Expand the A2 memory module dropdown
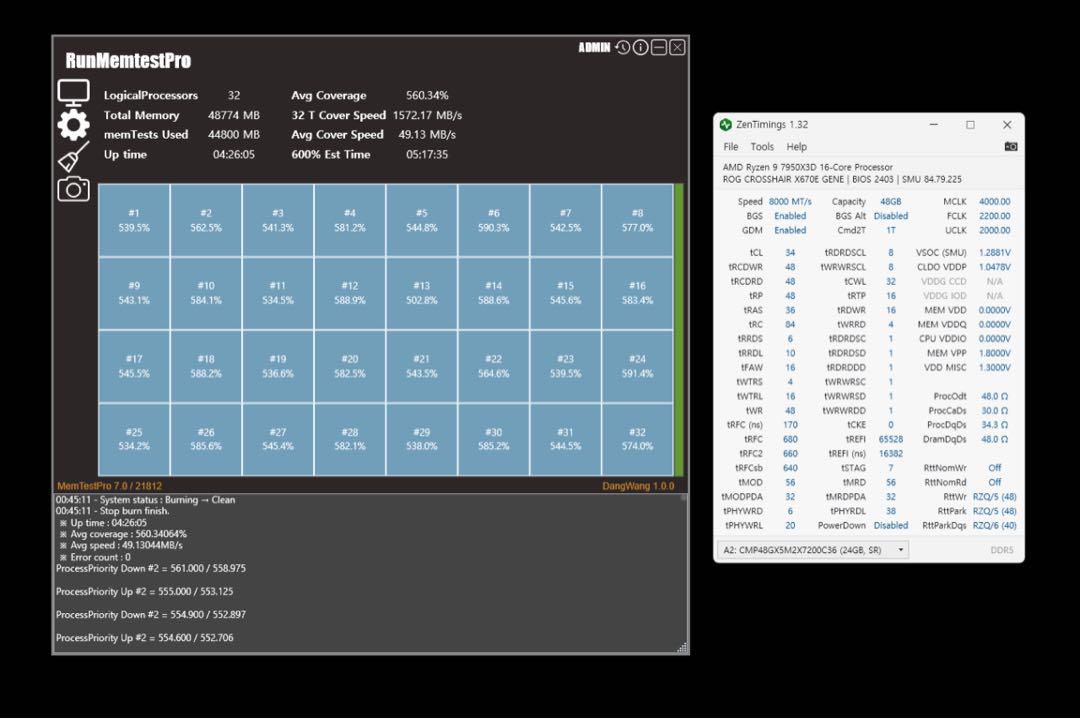The width and height of the screenshot is (1080, 719). tap(813, 550)
